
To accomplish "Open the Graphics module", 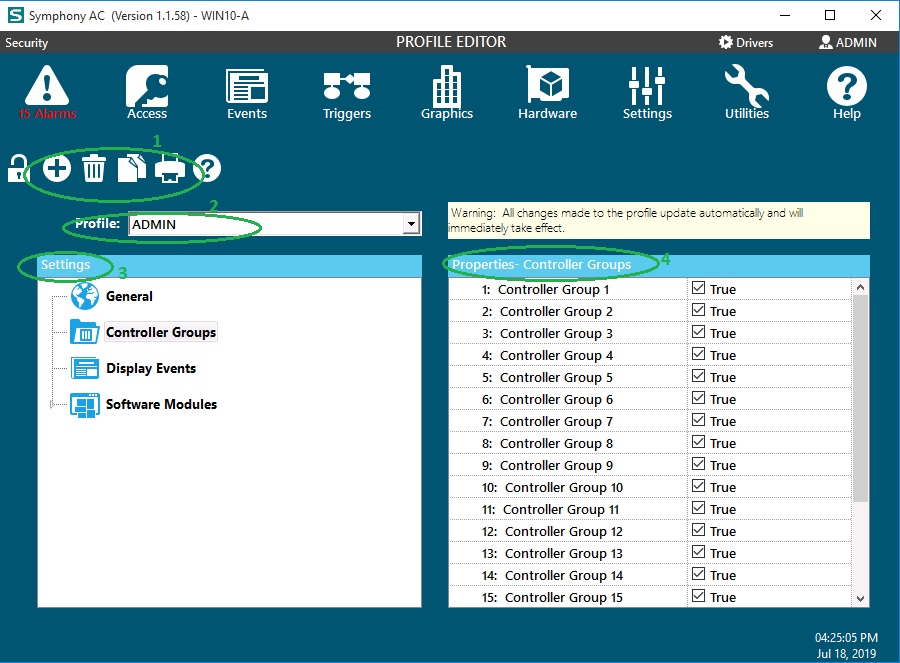I will [x=447, y=92].
